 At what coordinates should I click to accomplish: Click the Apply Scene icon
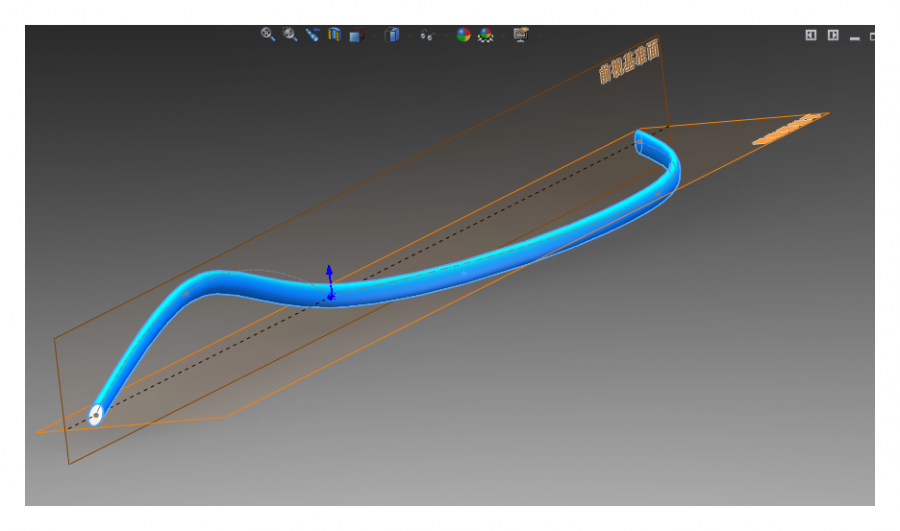486,35
